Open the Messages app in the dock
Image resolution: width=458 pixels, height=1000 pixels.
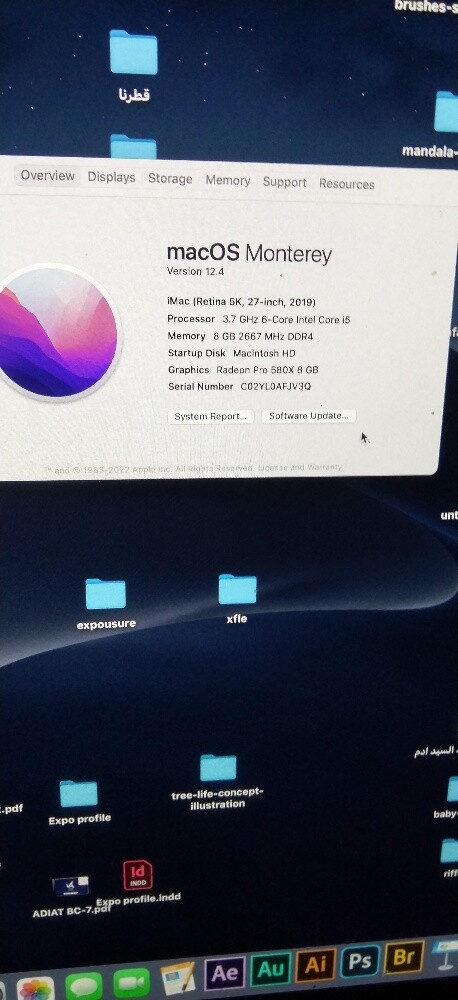[x=84, y=985]
